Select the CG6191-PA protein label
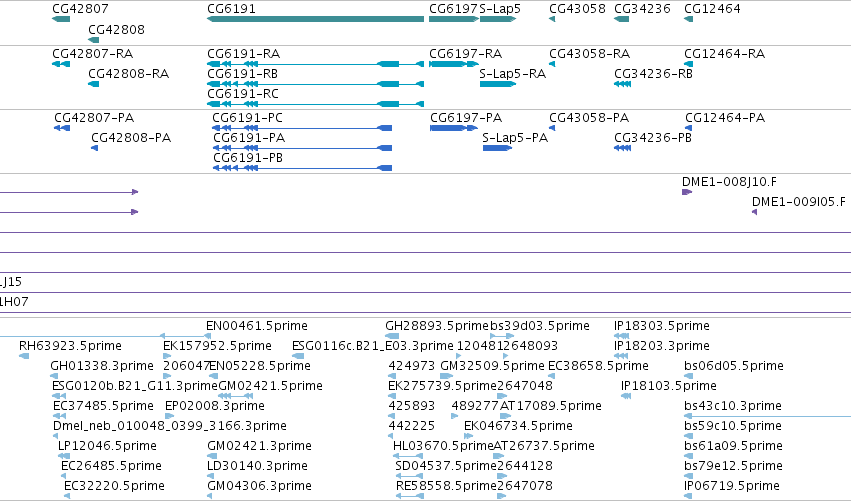851x501 pixels. click(x=249, y=138)
